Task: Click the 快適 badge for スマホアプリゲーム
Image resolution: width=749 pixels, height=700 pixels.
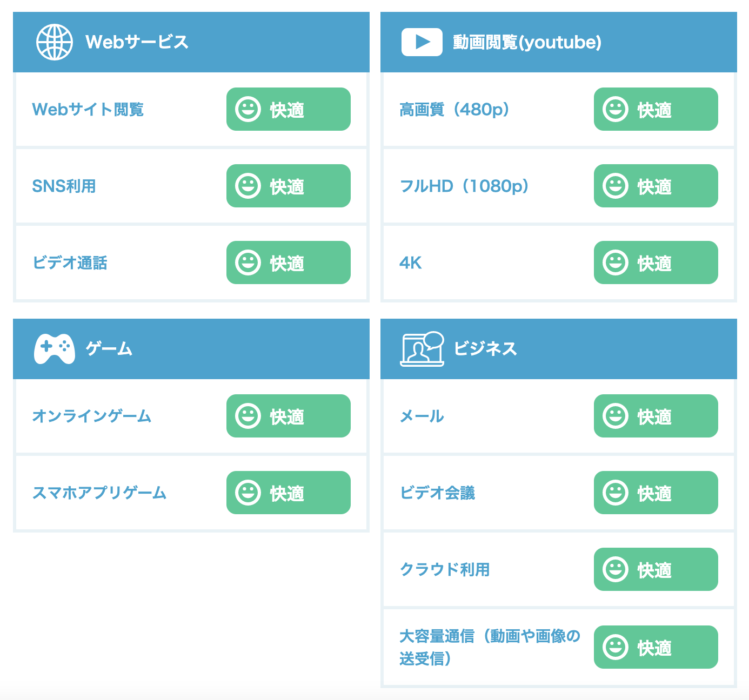Action: (288, 493)
